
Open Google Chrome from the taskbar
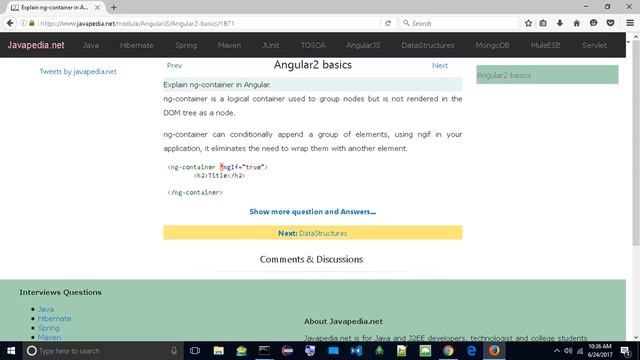448,351
